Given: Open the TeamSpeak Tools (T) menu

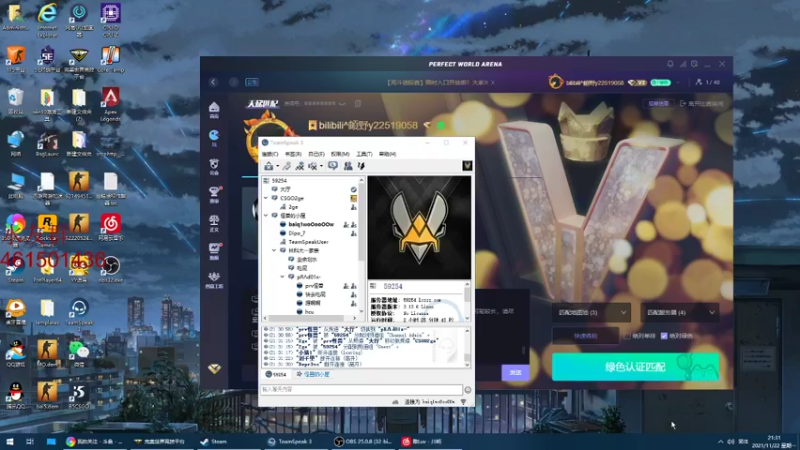Looking at the screenshot, I should tap(364, 154).
